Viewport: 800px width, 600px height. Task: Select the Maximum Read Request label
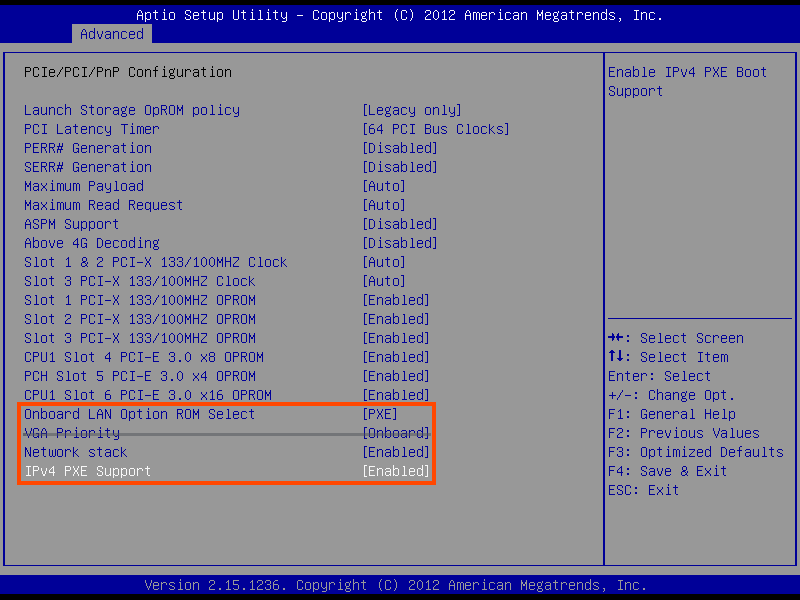click(104, 205)
